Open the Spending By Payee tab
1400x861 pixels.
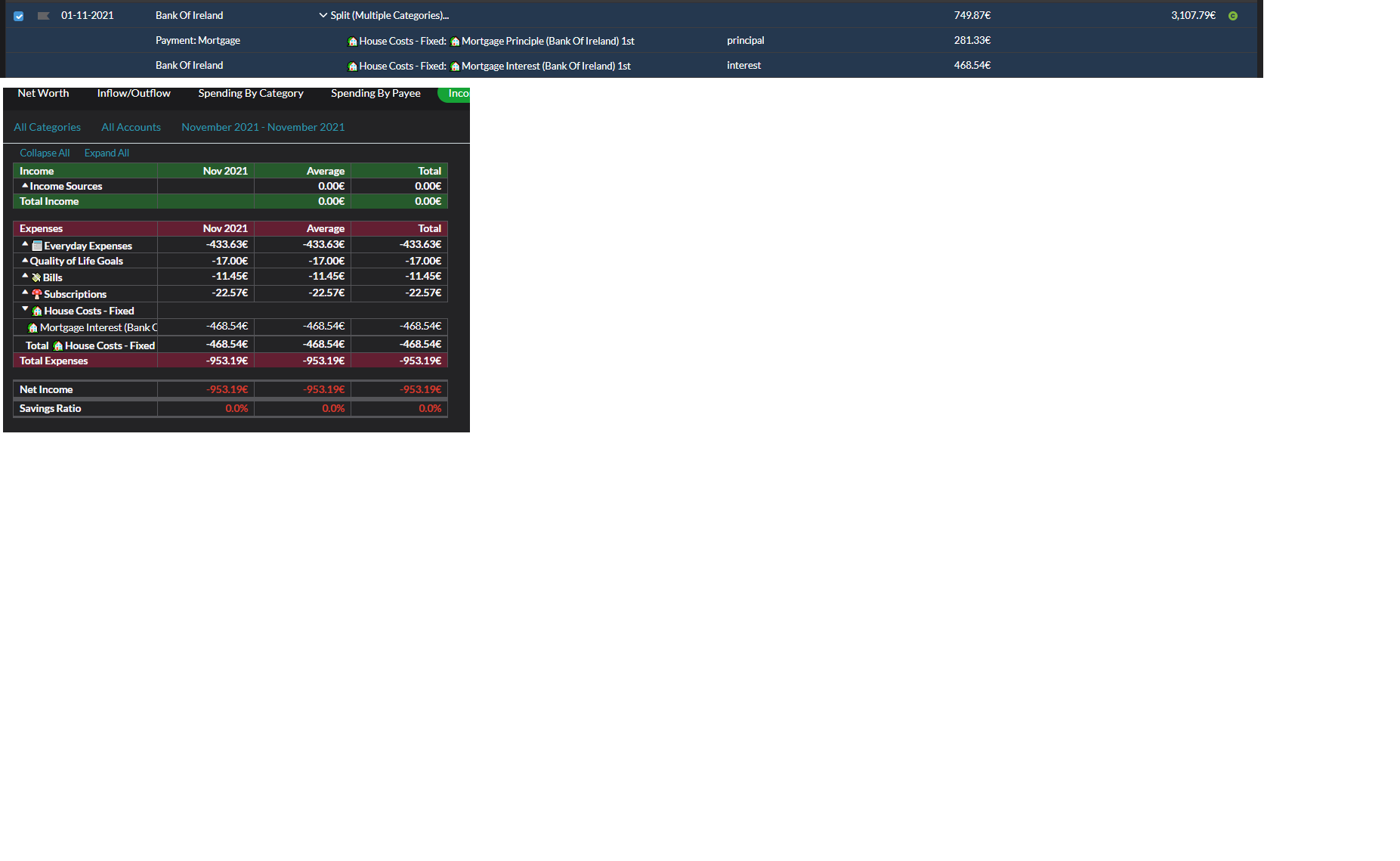tap(375, 93)
